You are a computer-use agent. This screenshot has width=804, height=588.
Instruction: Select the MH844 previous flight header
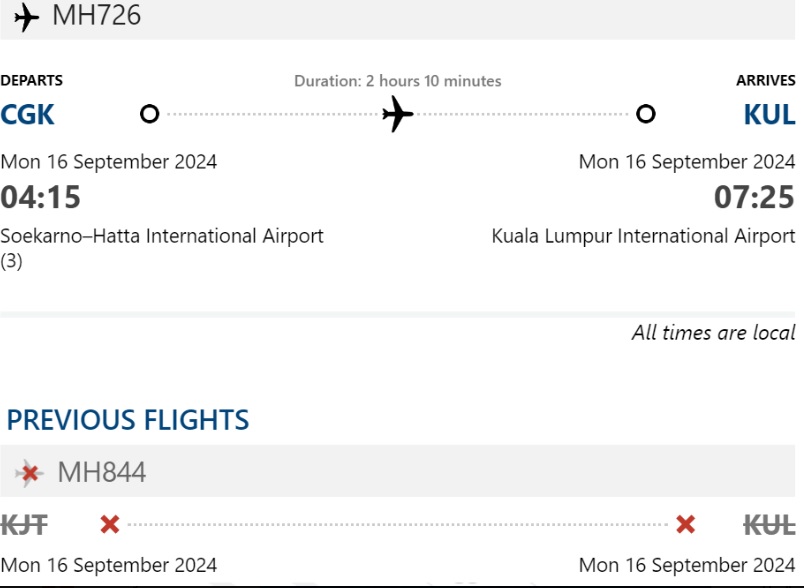pyautogui.click(x=101, y=472)
